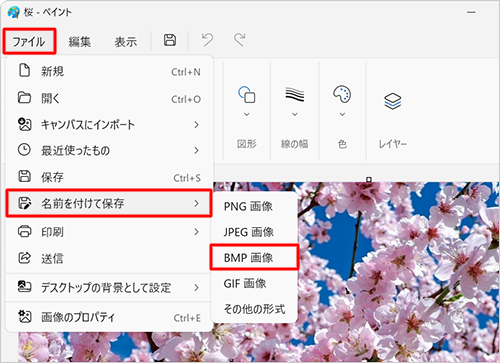Choose PNG 画像 format

coord(254,206)
